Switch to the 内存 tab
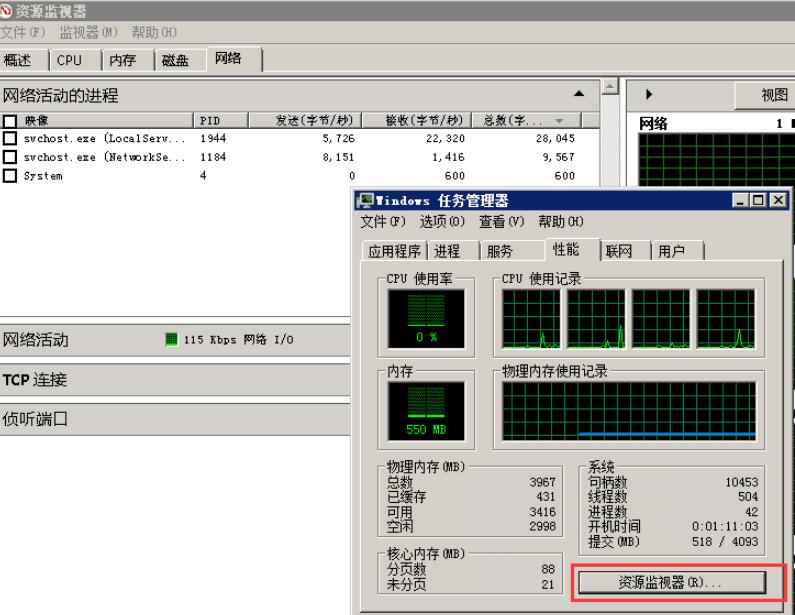 (x=128, y=60)
